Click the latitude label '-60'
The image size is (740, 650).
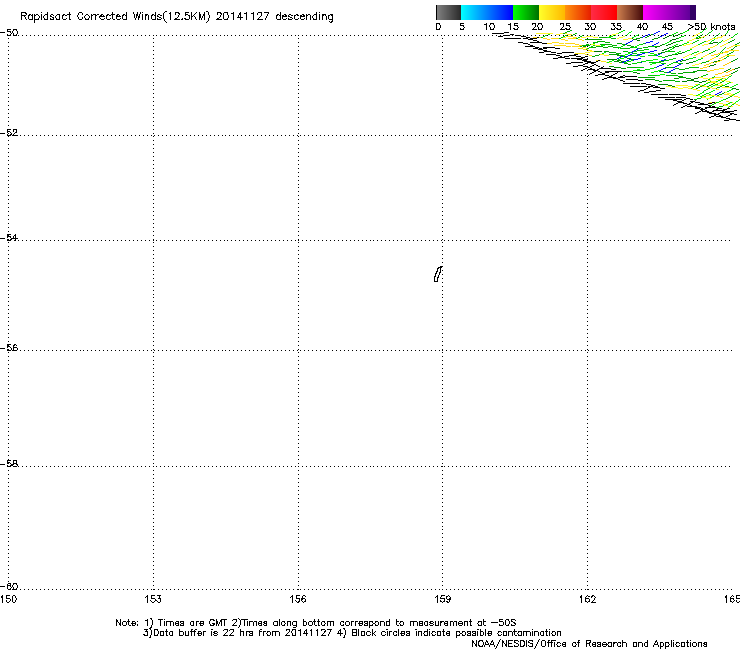click(9, 586)
